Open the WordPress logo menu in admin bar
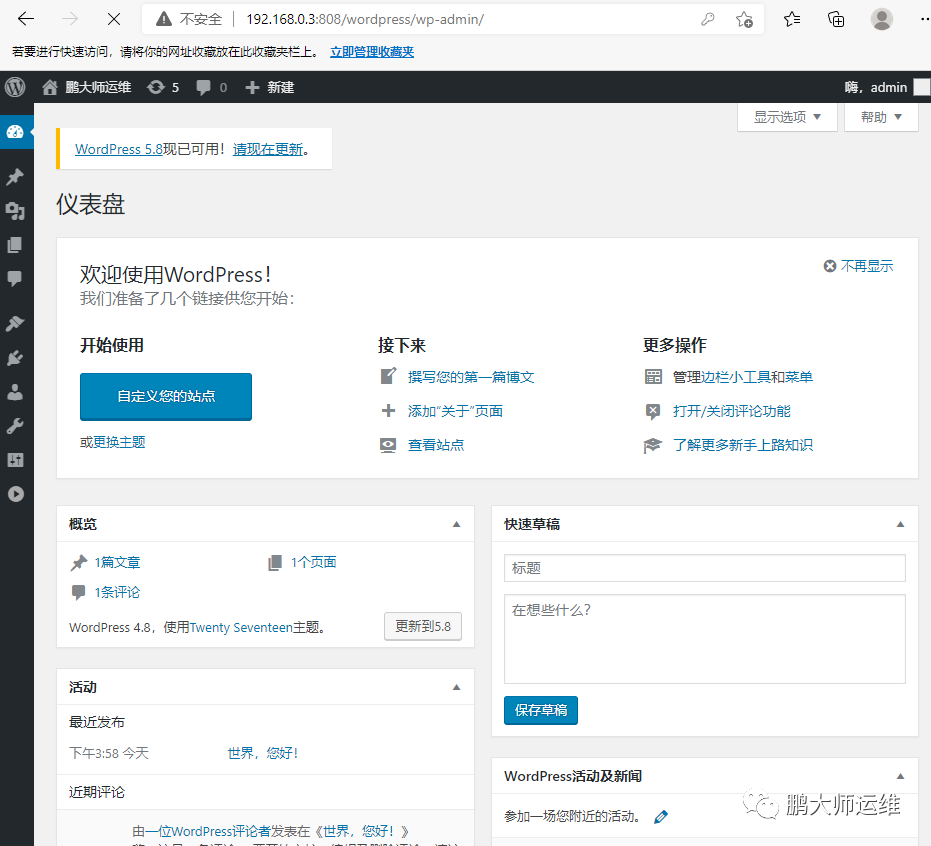931x846 pixels. (x=15, y=87)
